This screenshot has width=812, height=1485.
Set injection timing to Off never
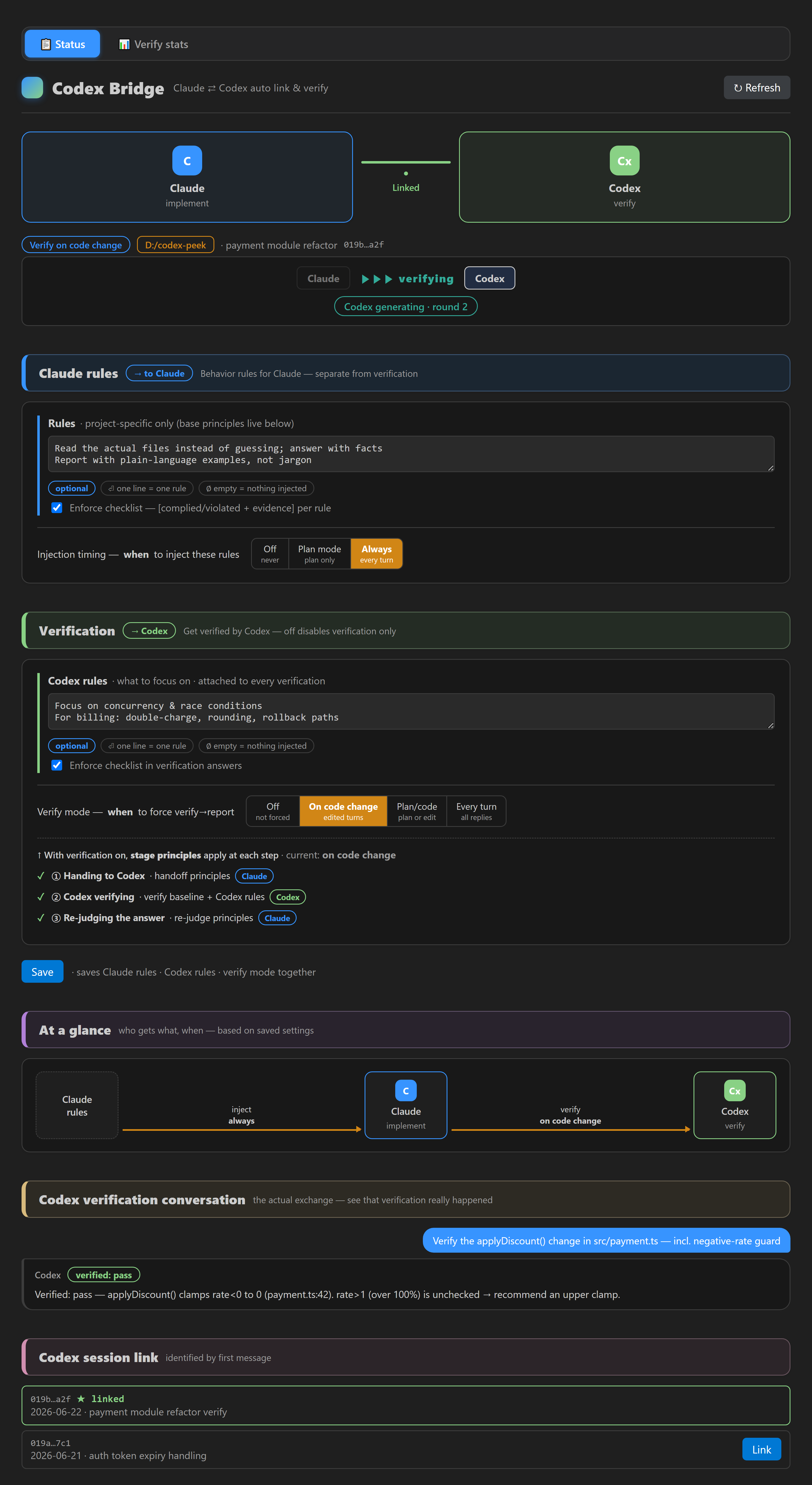click(x=270, y=554)
